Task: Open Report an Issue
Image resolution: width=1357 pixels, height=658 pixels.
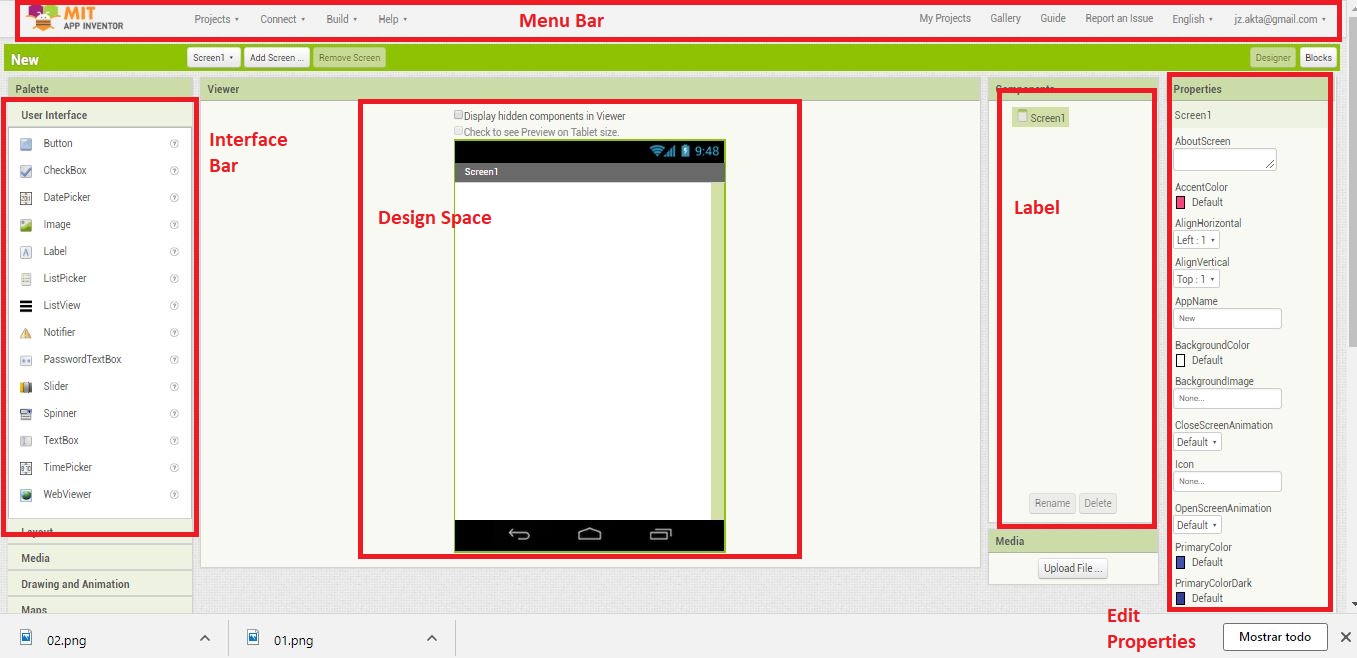Action: [x=1119, y=19]
